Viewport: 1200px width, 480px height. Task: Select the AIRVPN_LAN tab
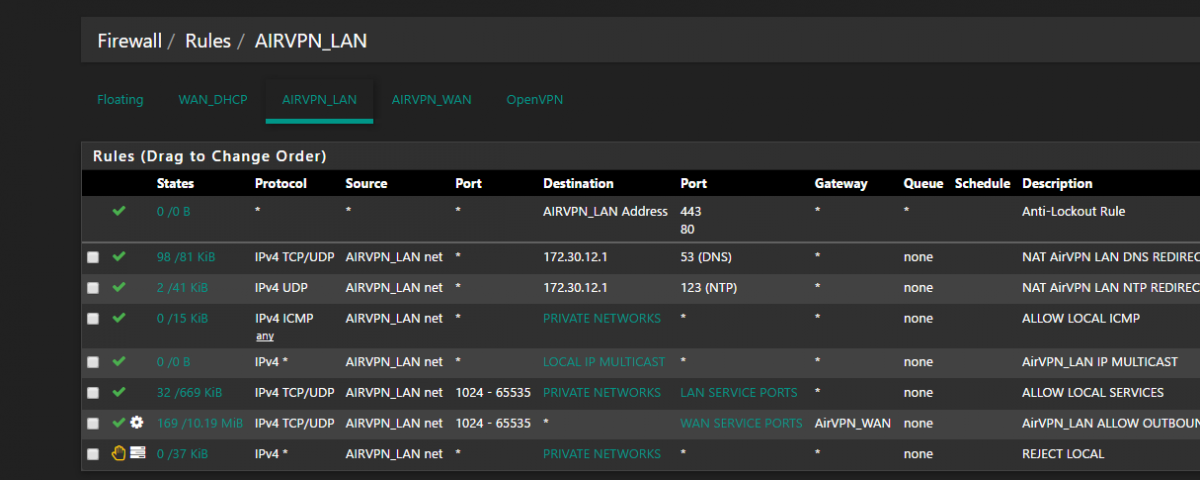pyautogui.click(x=319, y=100)
